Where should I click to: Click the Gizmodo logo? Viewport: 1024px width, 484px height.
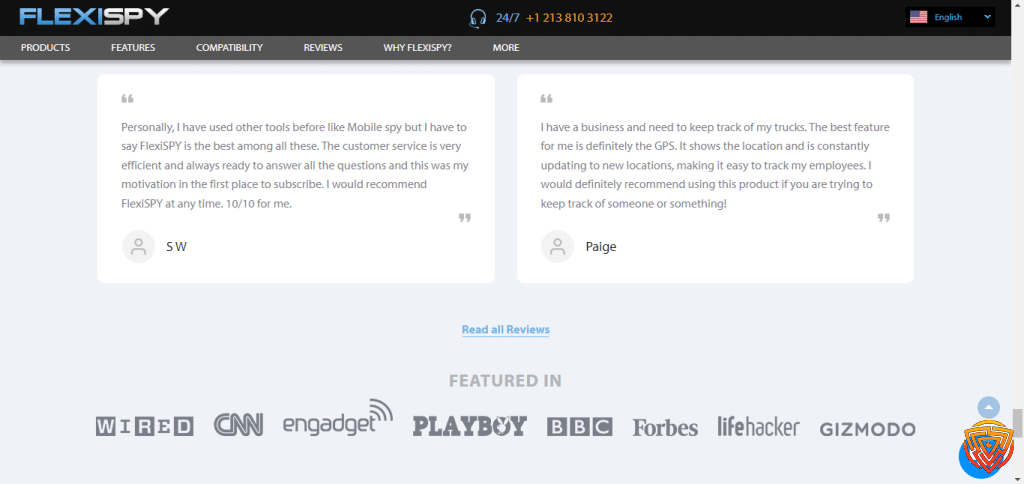point(867,429)
